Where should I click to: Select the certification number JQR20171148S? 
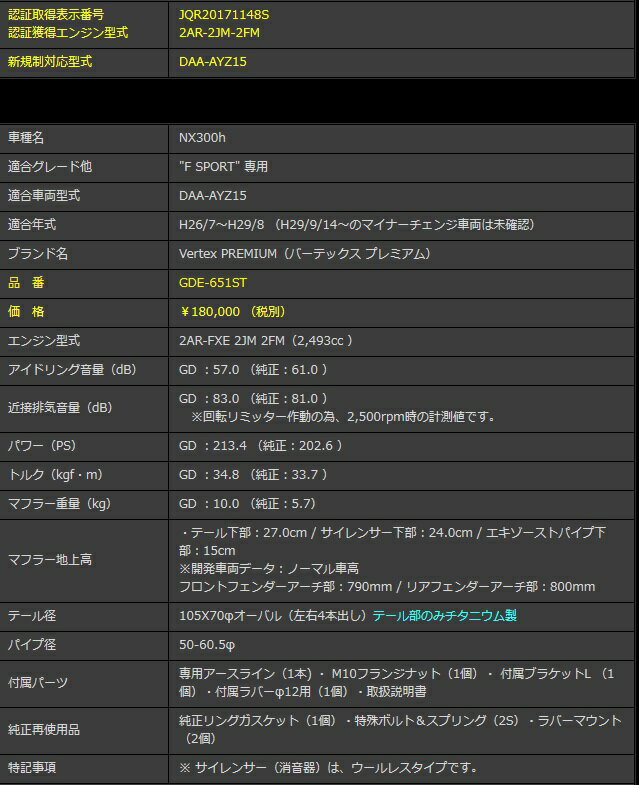[224, 15]
